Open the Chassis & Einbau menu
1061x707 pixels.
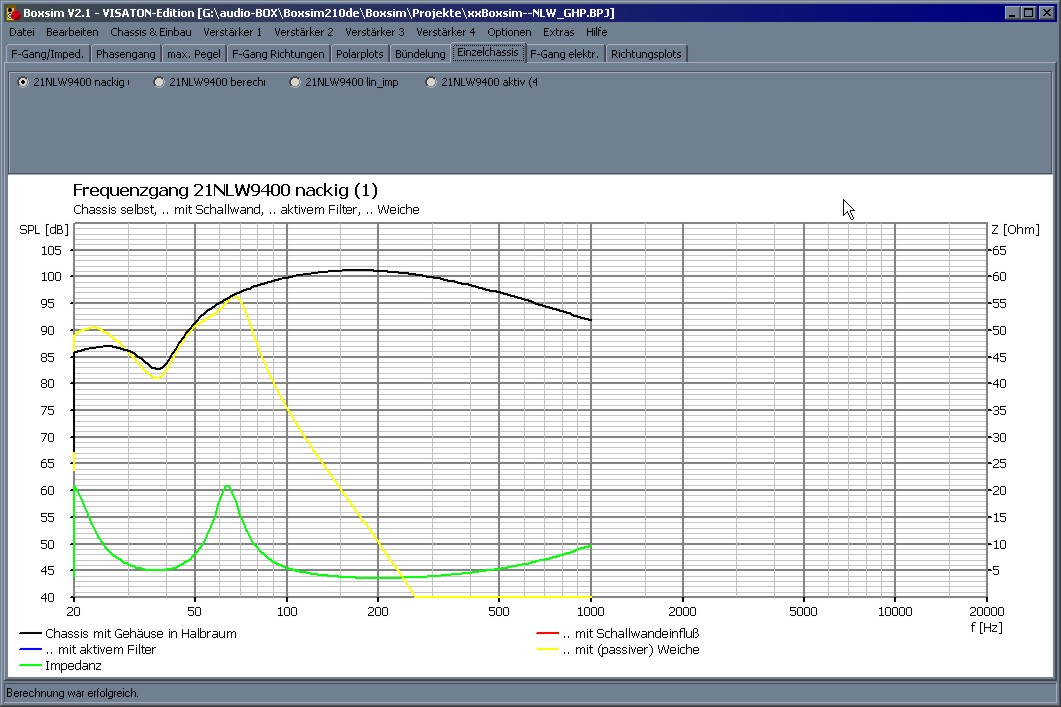(151, 32)
